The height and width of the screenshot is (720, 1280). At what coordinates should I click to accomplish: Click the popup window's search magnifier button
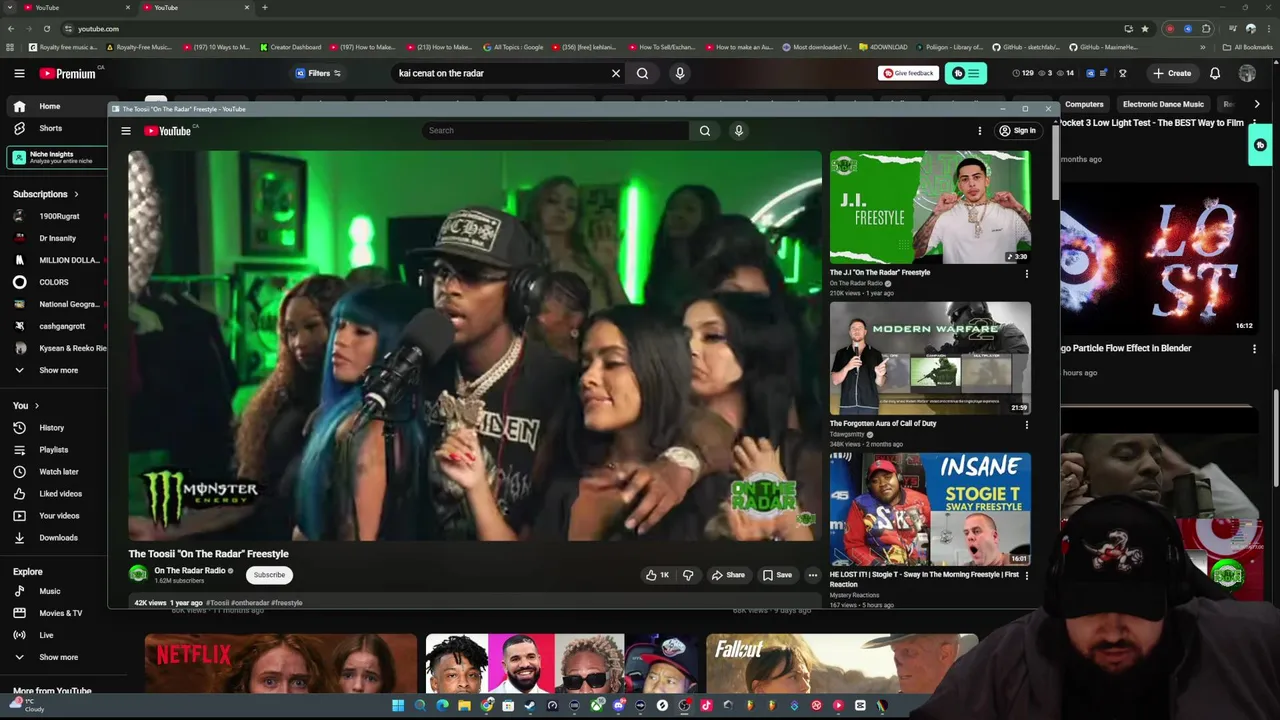tap(705, 130)
